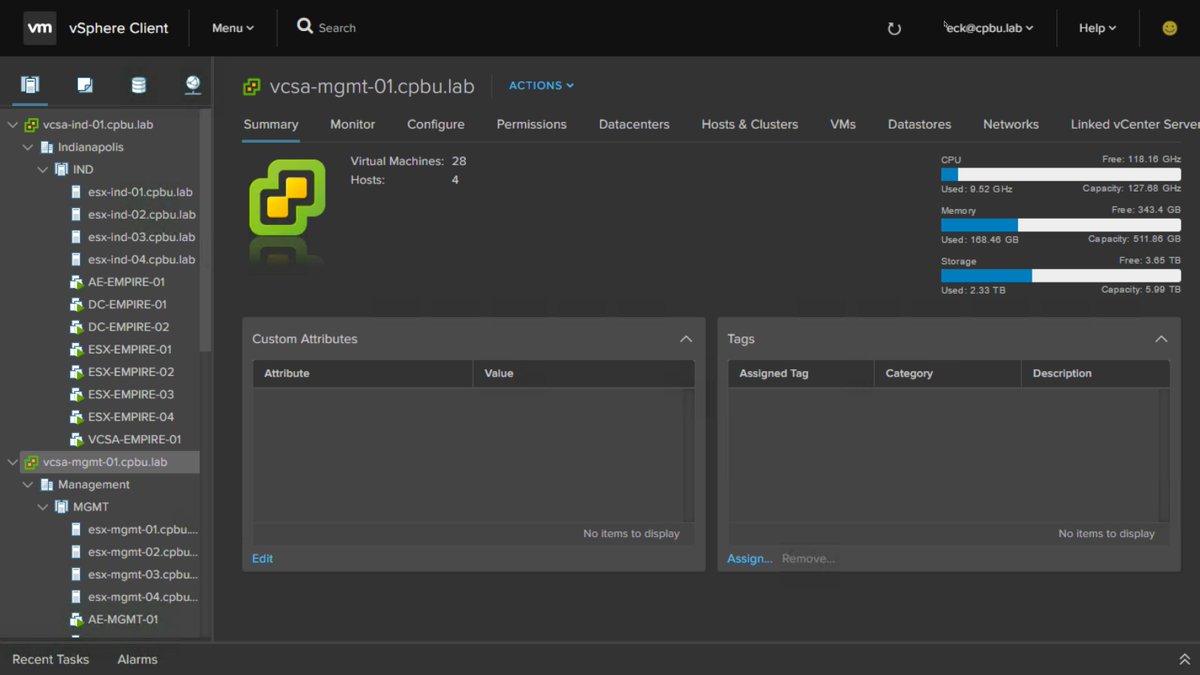The image size is (1200, 675).
Task: Click the AE-EMPIRE-01 VM icon
Action: point(76,282)
